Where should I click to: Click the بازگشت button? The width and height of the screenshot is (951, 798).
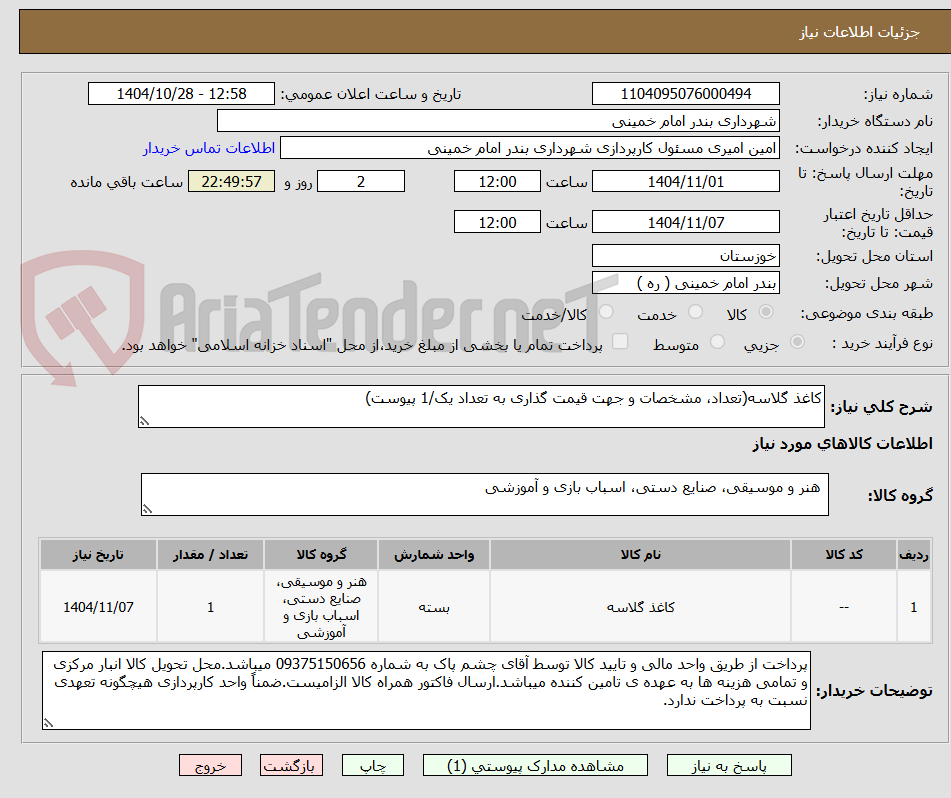pos(291,764)
